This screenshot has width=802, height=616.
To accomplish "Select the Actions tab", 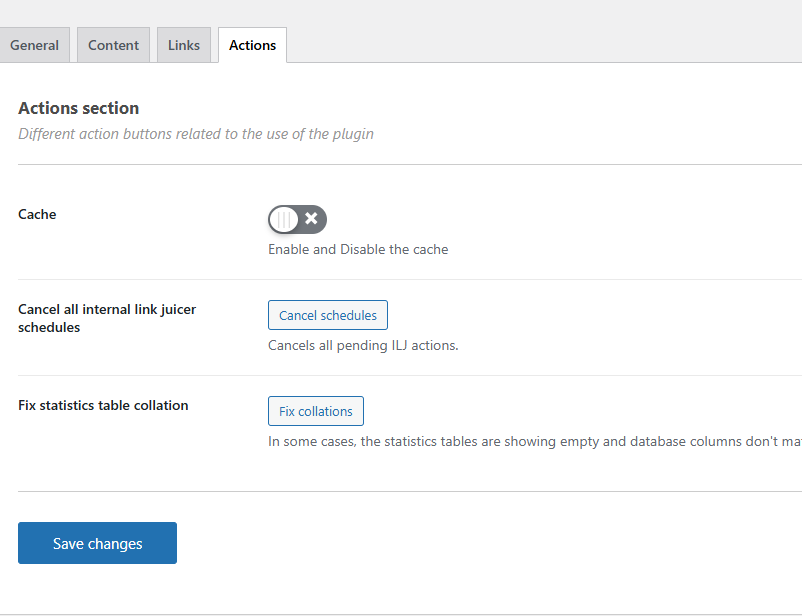I will [253, 45].
